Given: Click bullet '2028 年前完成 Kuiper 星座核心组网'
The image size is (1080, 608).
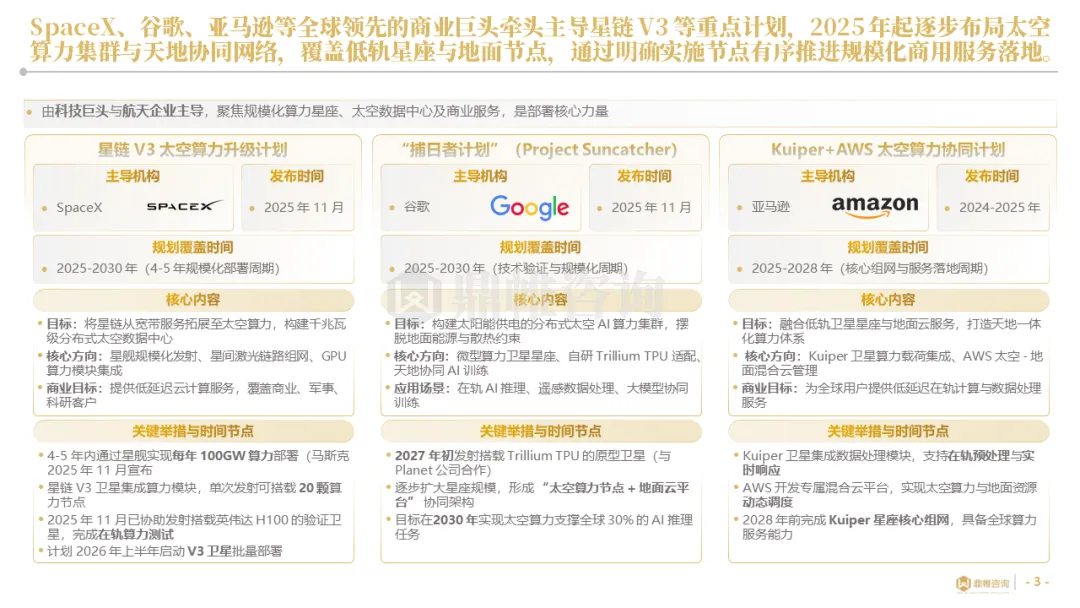Looking at the screenshot, I should click(890, 527).
